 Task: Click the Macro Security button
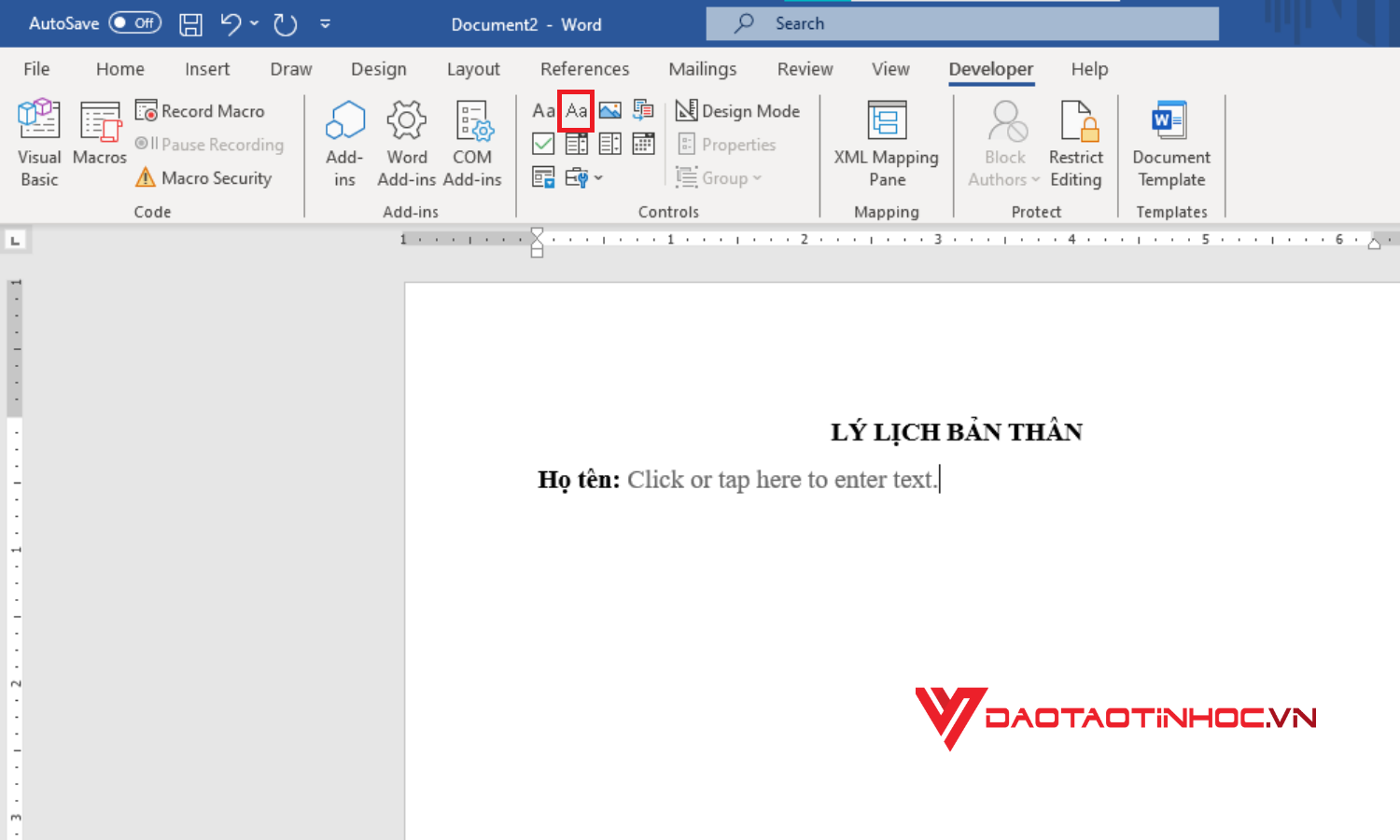coord(203,177)
